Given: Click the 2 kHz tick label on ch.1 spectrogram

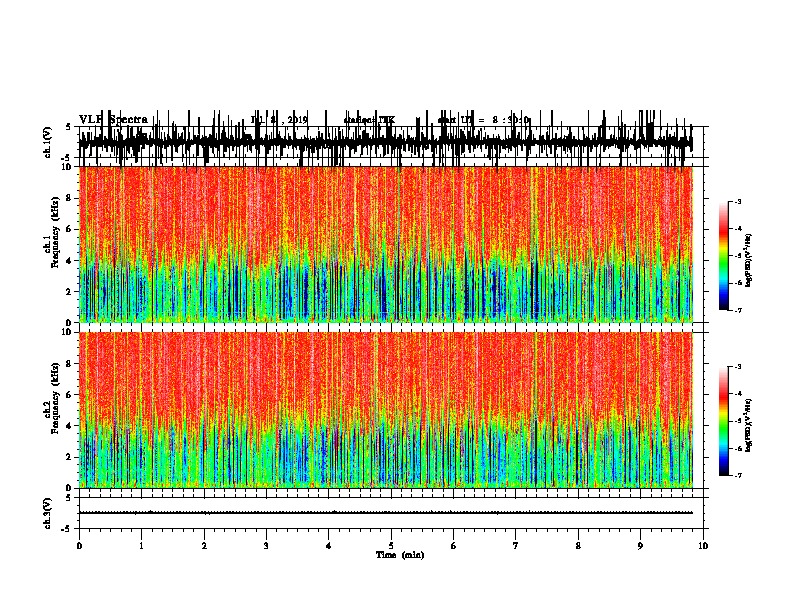Looking at the screenshot, I should [69, 292].
